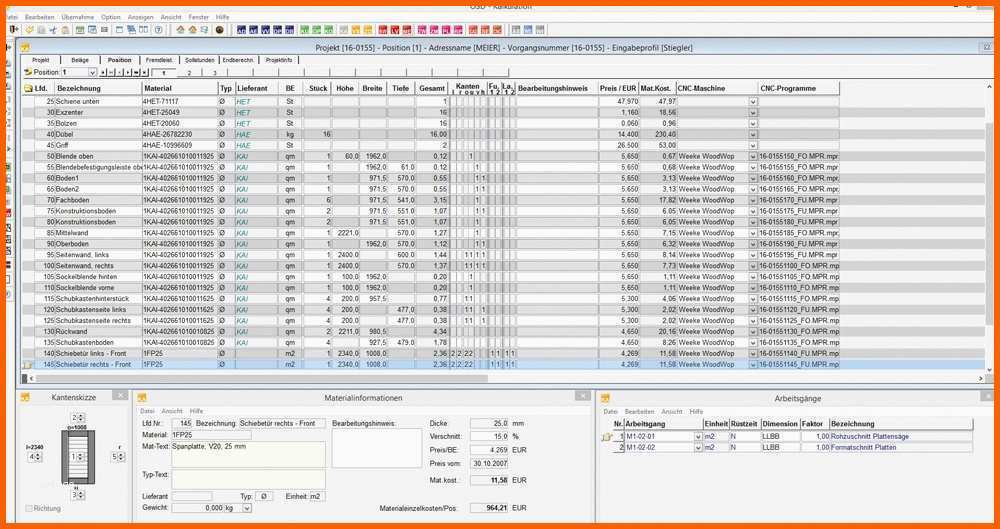The height and width of the screenshot is (529, 1000).
Task: Toggle the Richtung checkbox
Action: coord(29,509)
